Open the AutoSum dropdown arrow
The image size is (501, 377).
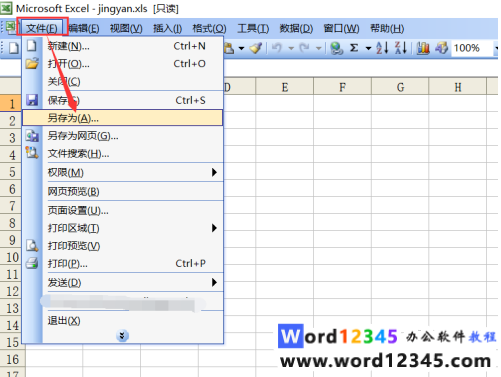point(368,48)
